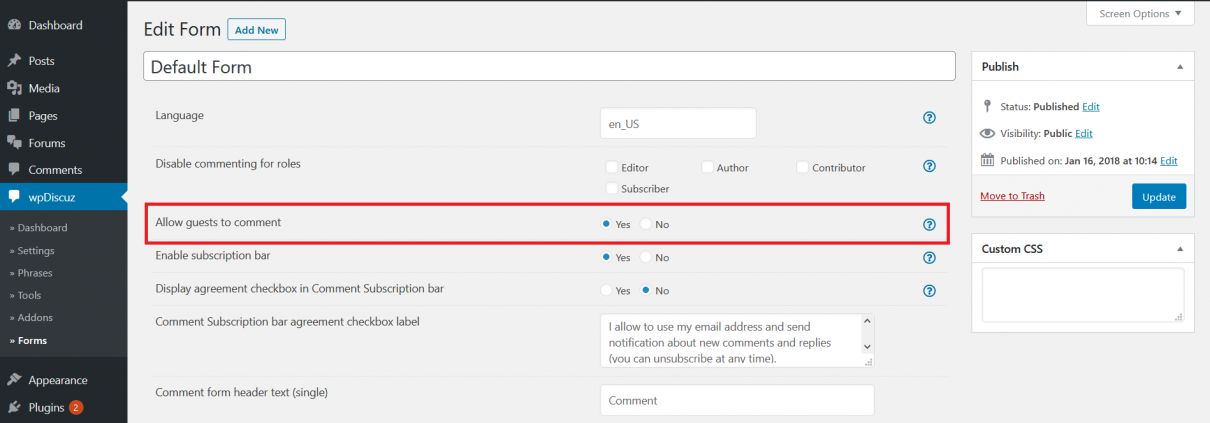Open help icon for Language option
Image resolution: width=1210 pixels, height=423 pixels.
(x=929, y=118)
